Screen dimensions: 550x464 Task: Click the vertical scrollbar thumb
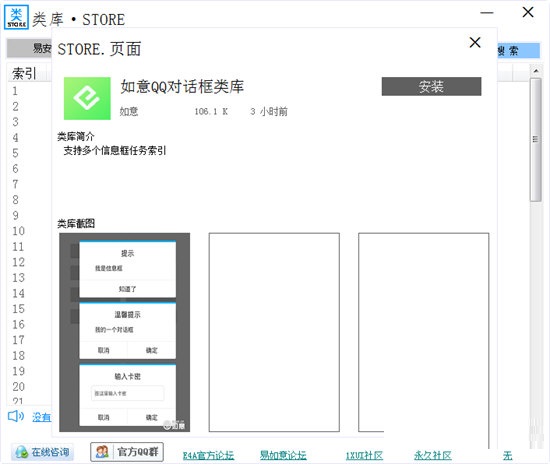(x=536, y=140)
